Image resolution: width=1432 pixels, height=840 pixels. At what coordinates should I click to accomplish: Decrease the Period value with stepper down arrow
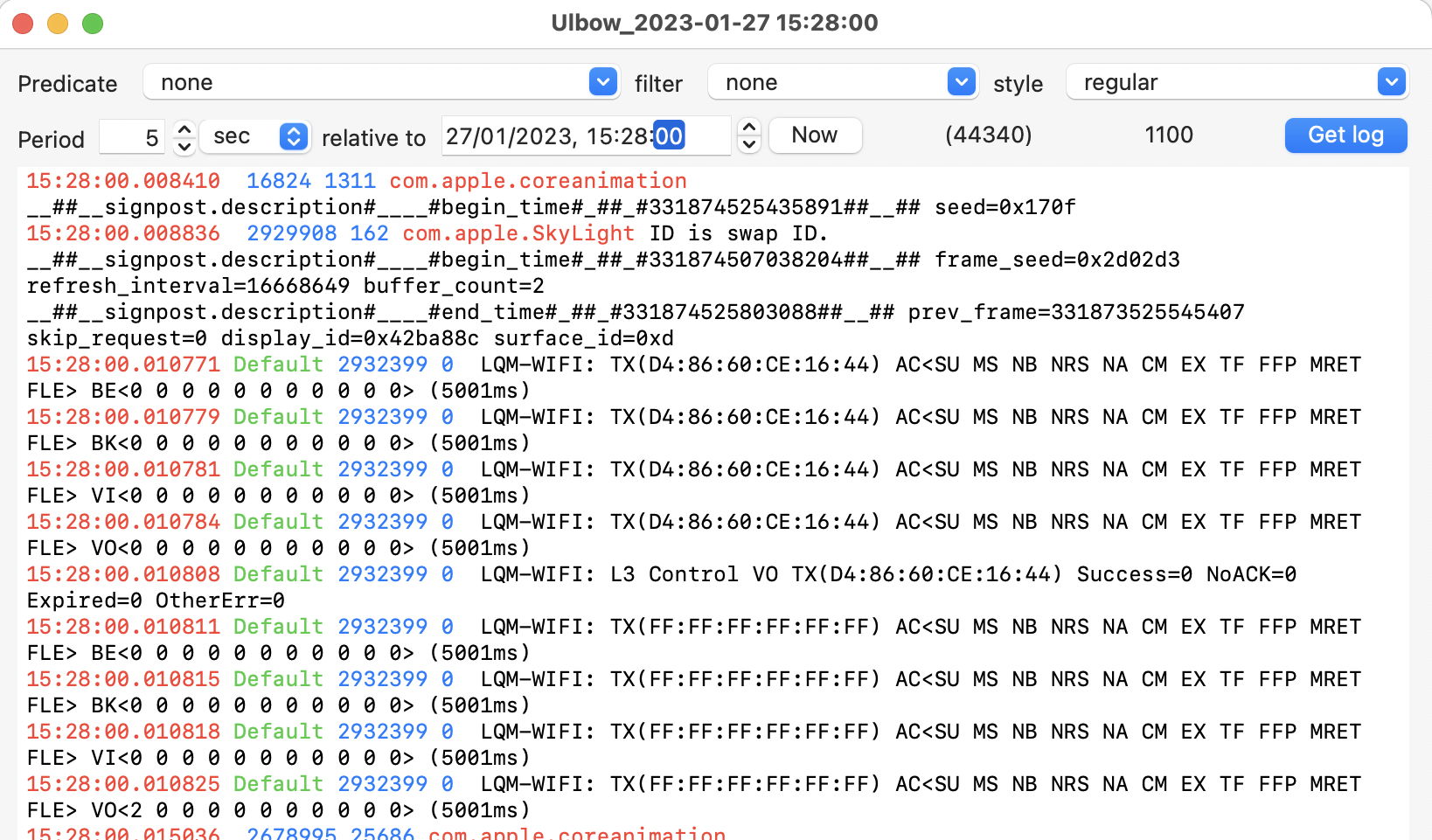184,146
